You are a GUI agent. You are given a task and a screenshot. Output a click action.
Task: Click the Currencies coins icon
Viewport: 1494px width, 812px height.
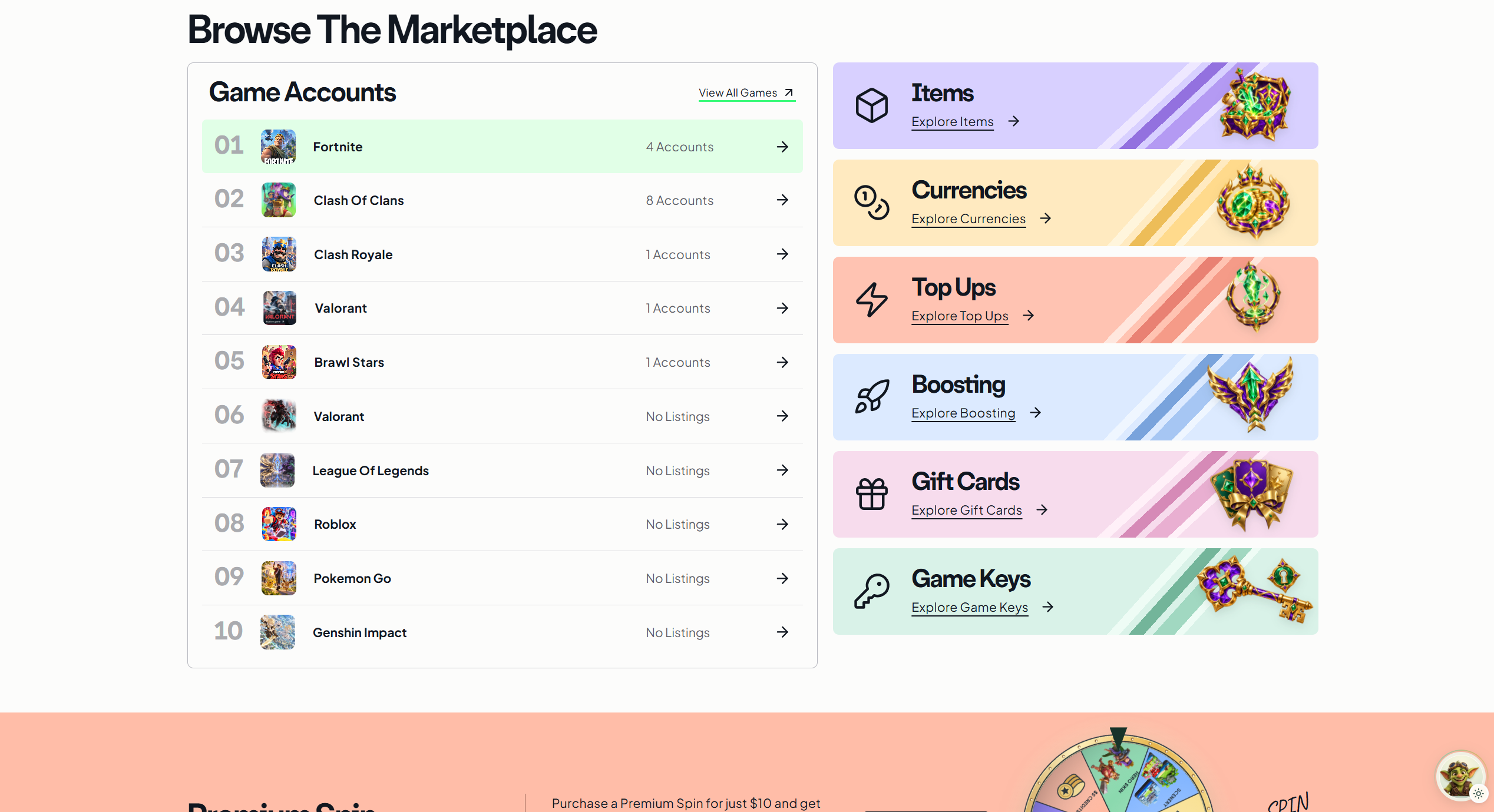872,203
